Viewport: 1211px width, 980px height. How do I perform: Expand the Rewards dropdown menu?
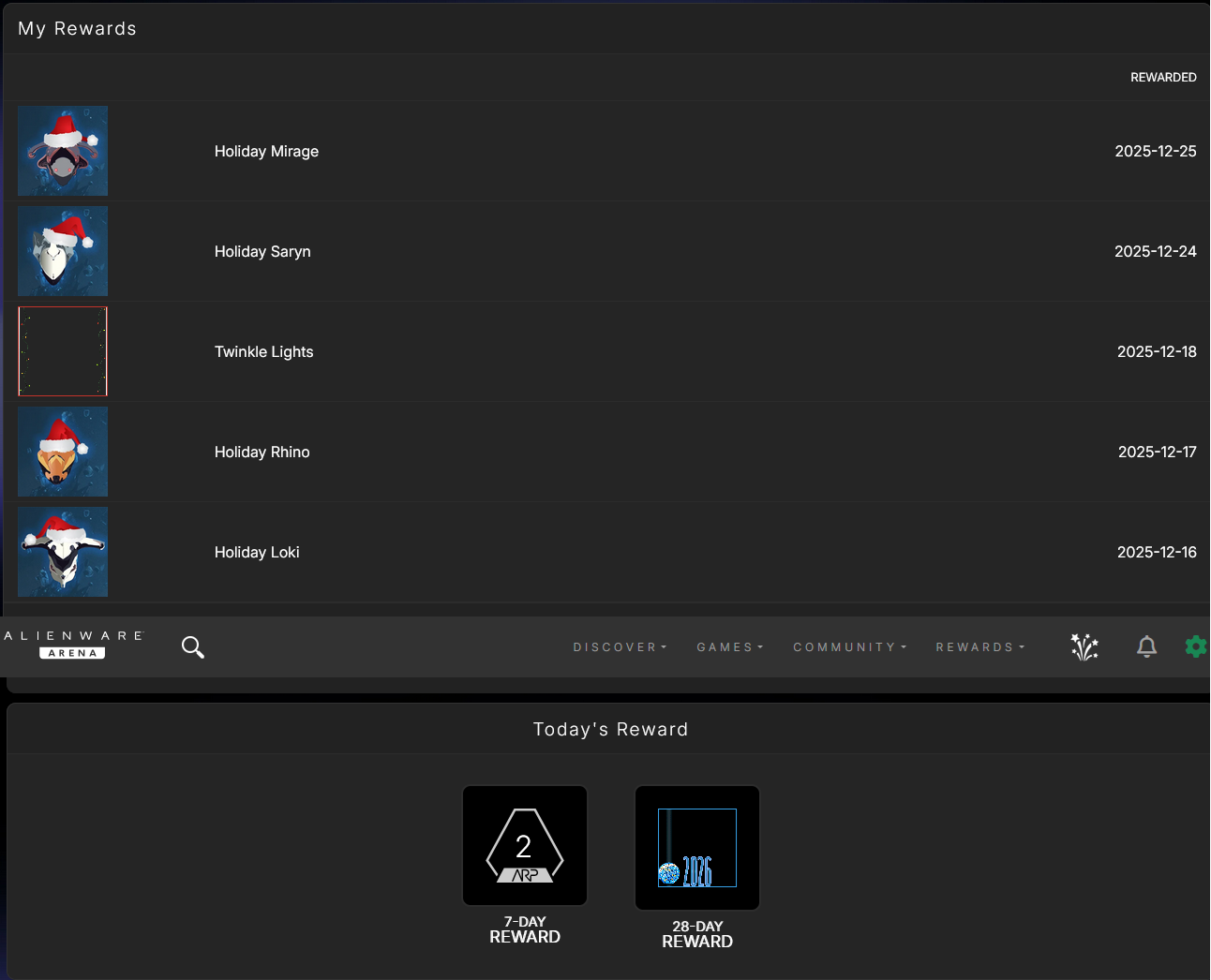pos(979,647)
